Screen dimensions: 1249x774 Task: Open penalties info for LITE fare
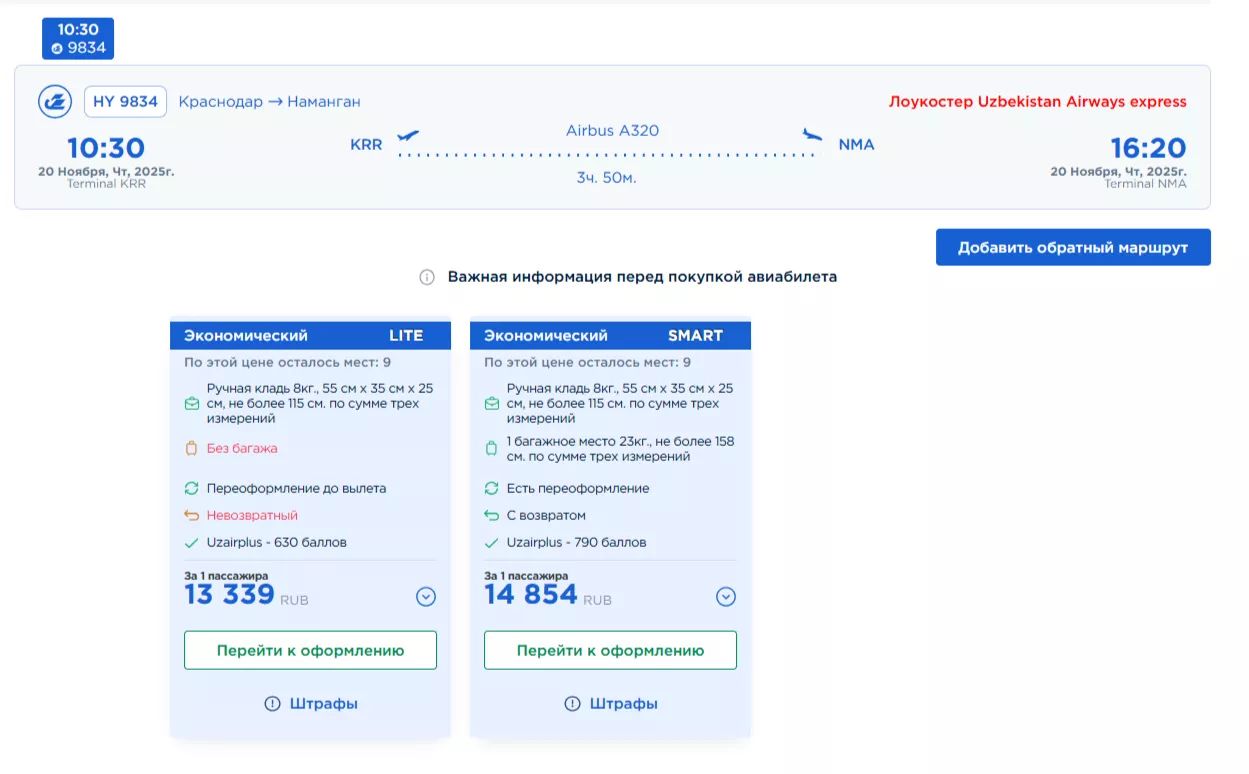(x=310, y=704)
